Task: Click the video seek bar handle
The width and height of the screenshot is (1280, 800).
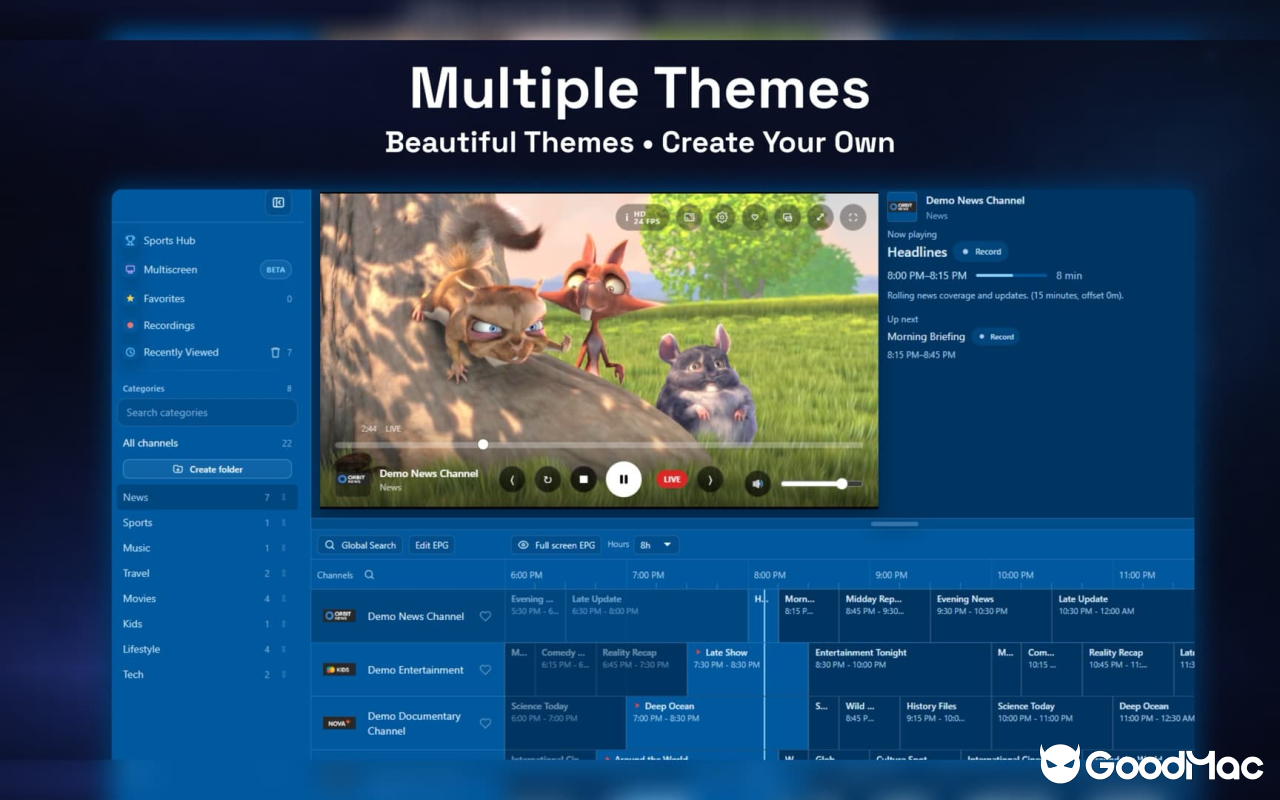Action: (x=483, y=444)
